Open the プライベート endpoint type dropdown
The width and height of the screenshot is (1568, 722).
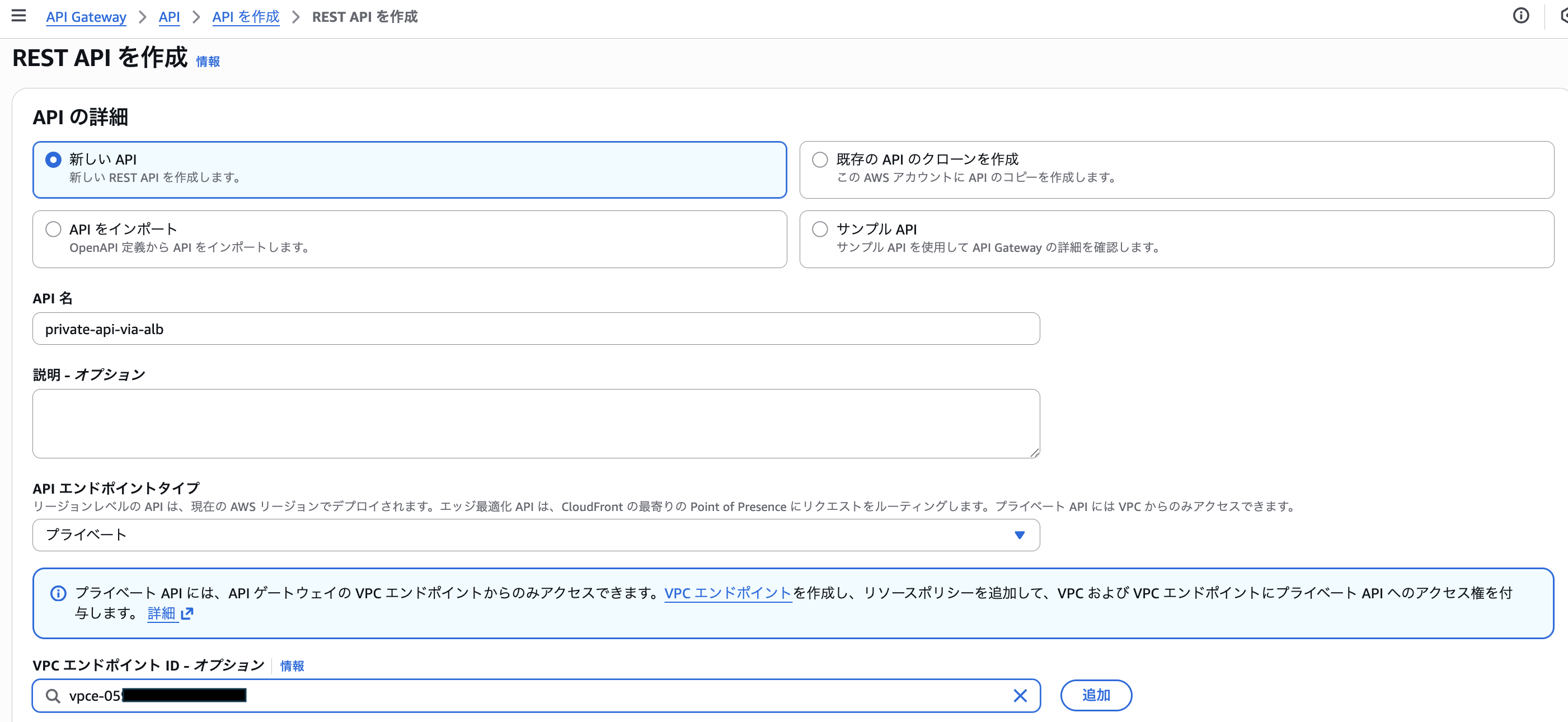[x=536, y=535]
